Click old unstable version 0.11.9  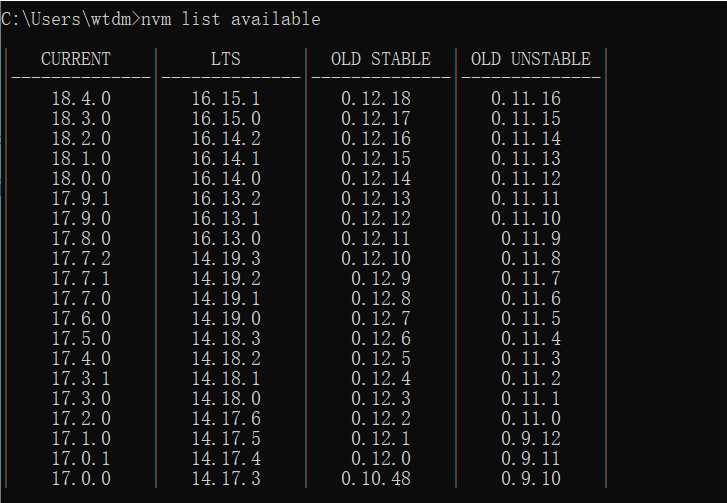pos(531,238)
